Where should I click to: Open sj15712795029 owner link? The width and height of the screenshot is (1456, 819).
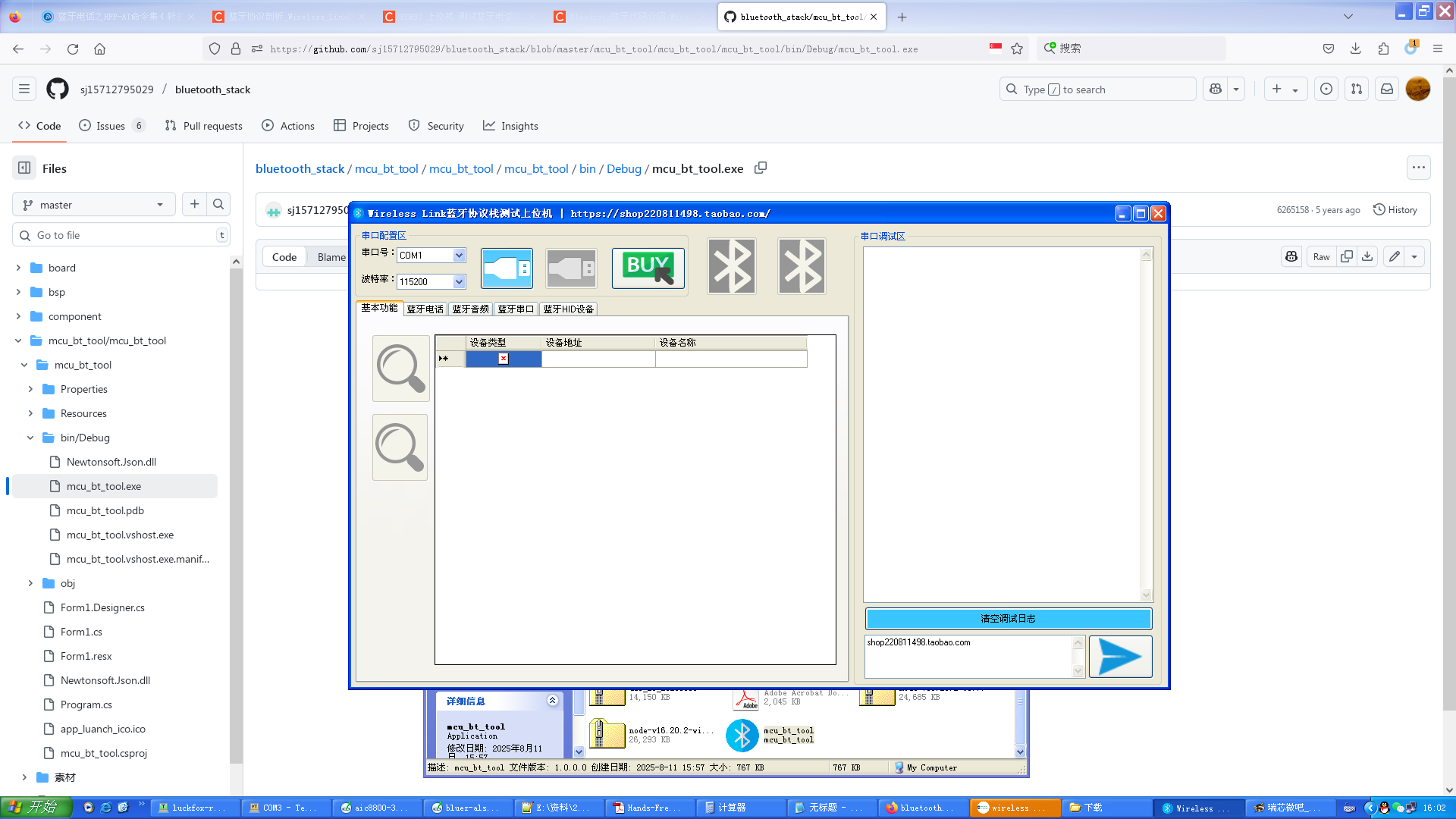point(117,89)
